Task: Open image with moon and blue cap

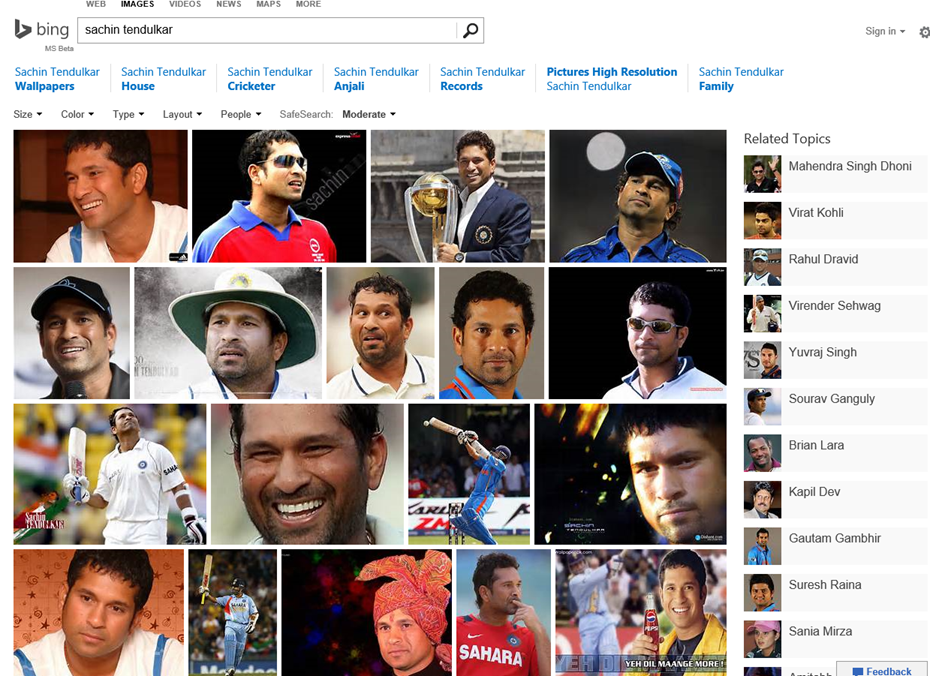Action: (638, 196)
